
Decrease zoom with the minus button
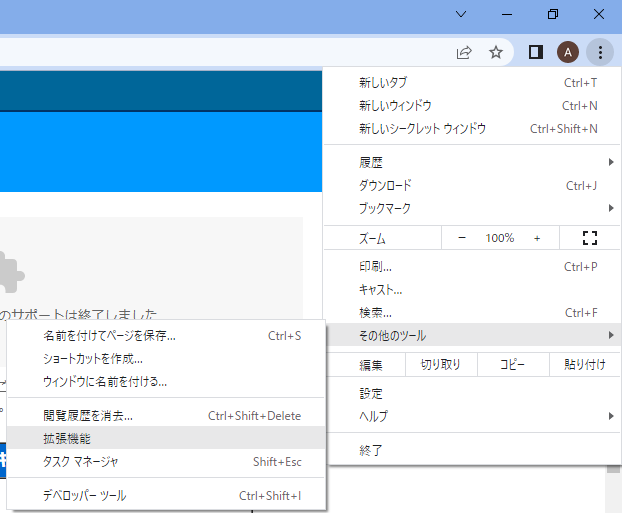[462, 238]
